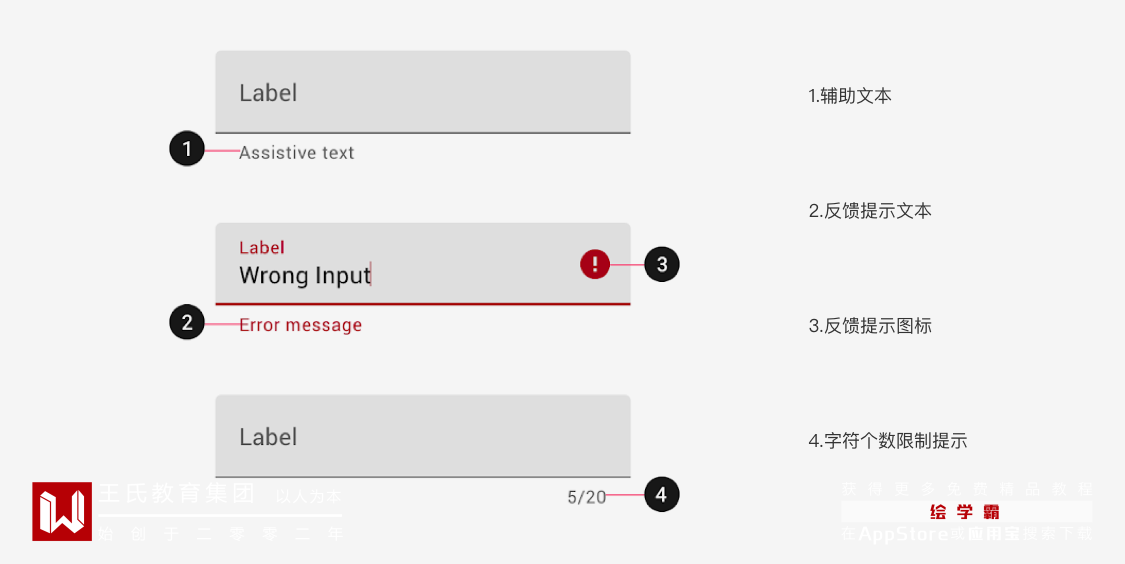Click the numbered marker 3 badge
1125x564 pixels.
662,264
